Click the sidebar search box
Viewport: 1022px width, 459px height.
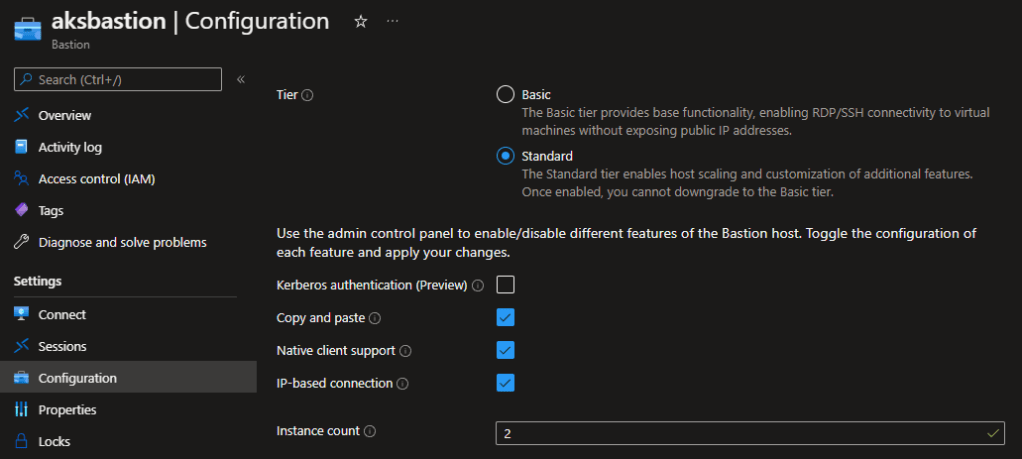coord(118,79)
